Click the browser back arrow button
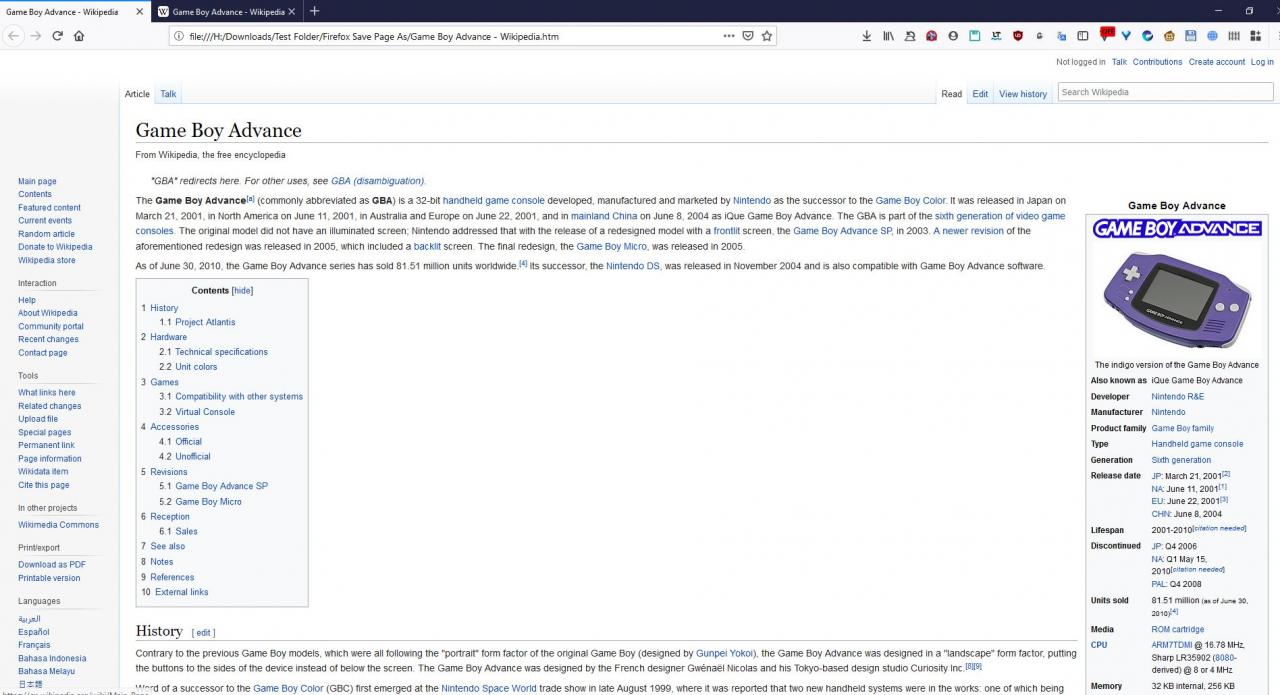 13,36
